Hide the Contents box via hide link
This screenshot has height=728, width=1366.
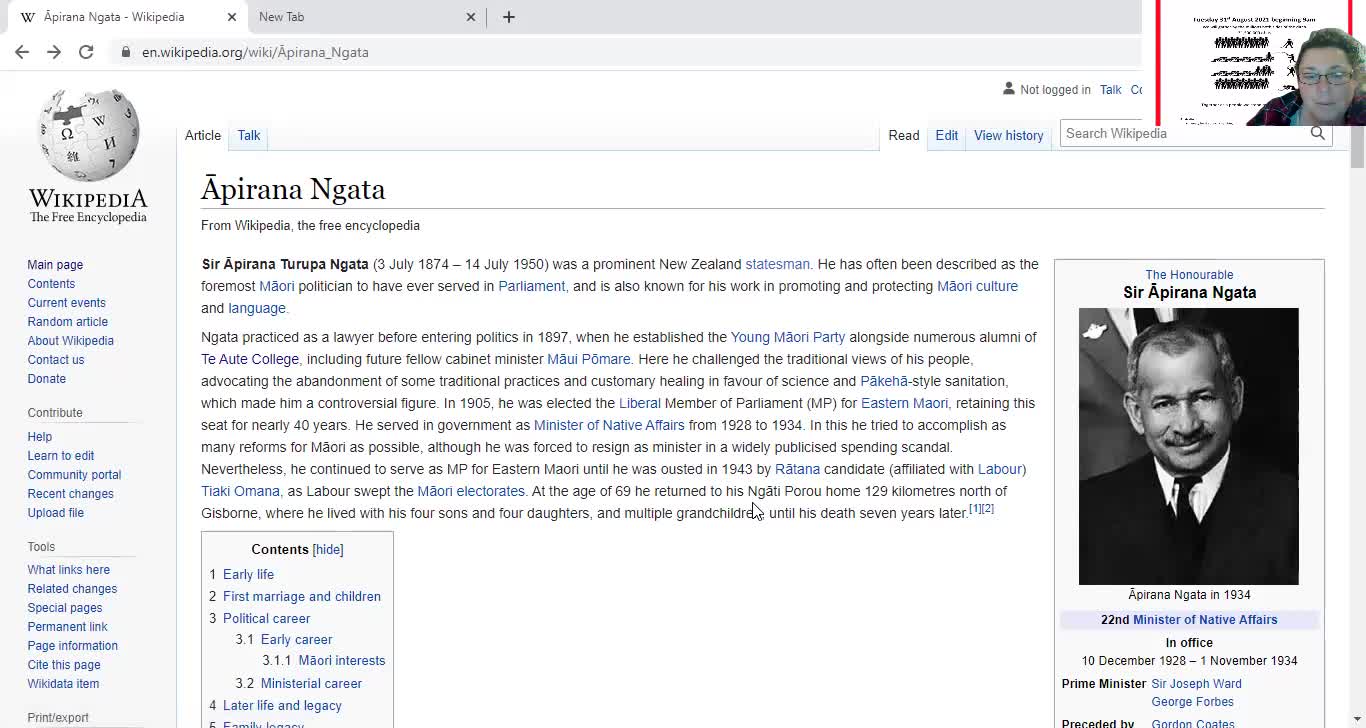click(328, 549)
